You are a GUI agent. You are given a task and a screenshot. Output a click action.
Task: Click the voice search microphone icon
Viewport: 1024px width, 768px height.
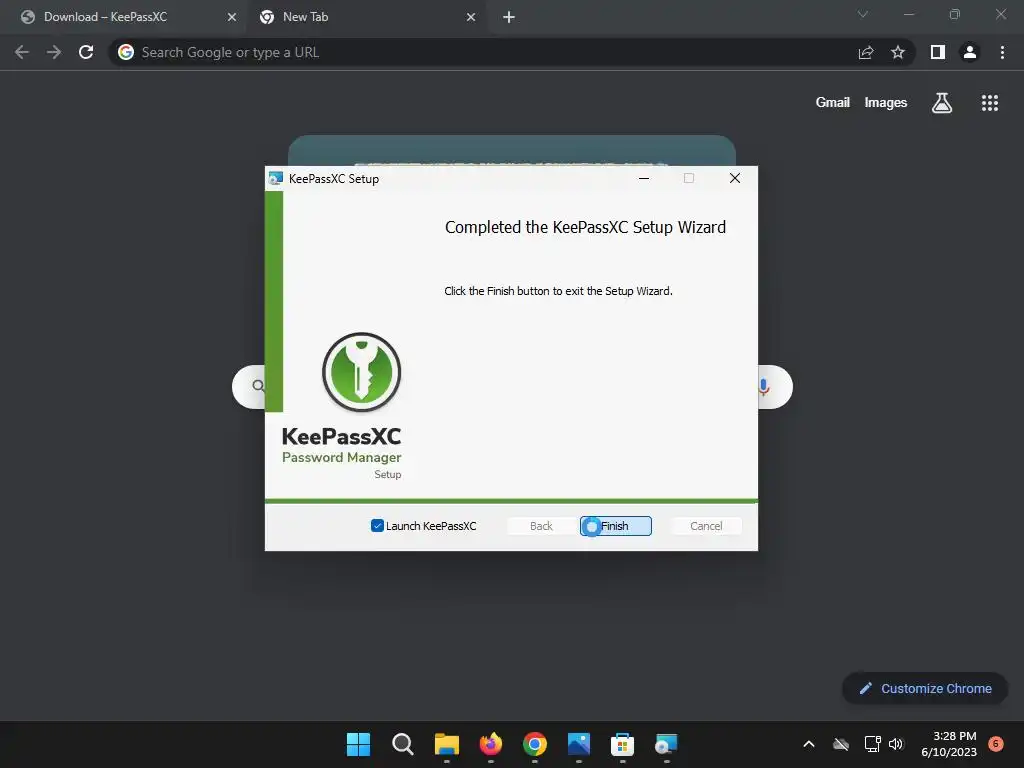click(763, 387)
